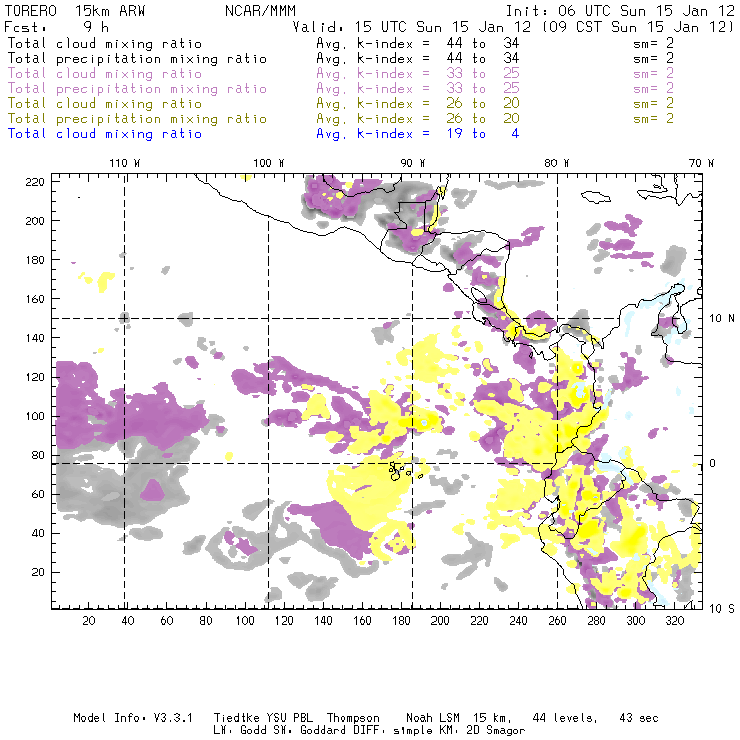Click the "300" label on the horizontal axis
740x740 pixels.
(x=636, y=621)
